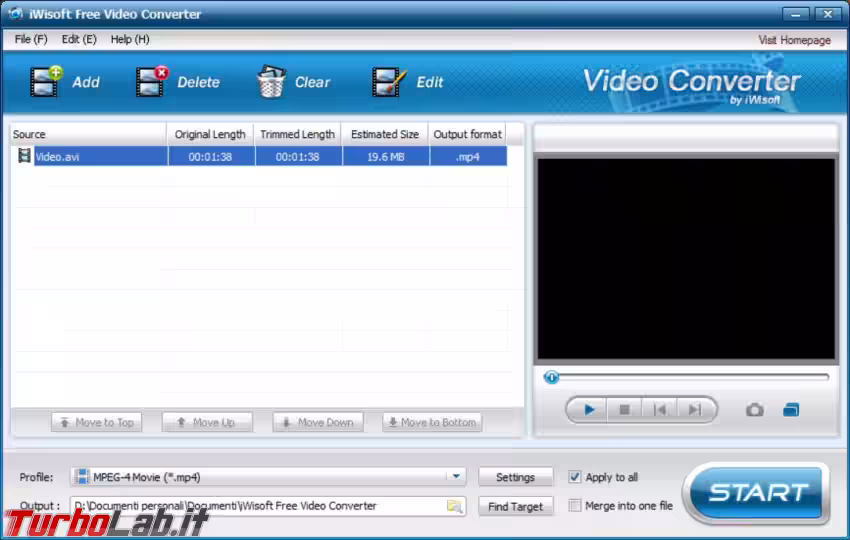Click the Move Down button
Screen dimensions: 850x540
coord(318,422)
